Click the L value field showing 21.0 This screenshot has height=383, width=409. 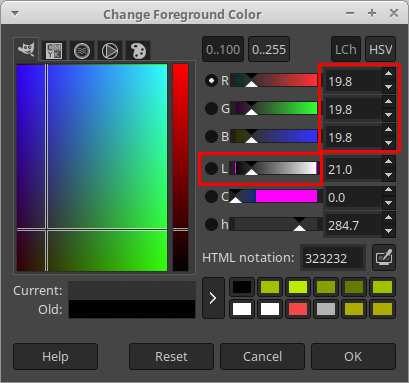(x=353, y=169)
